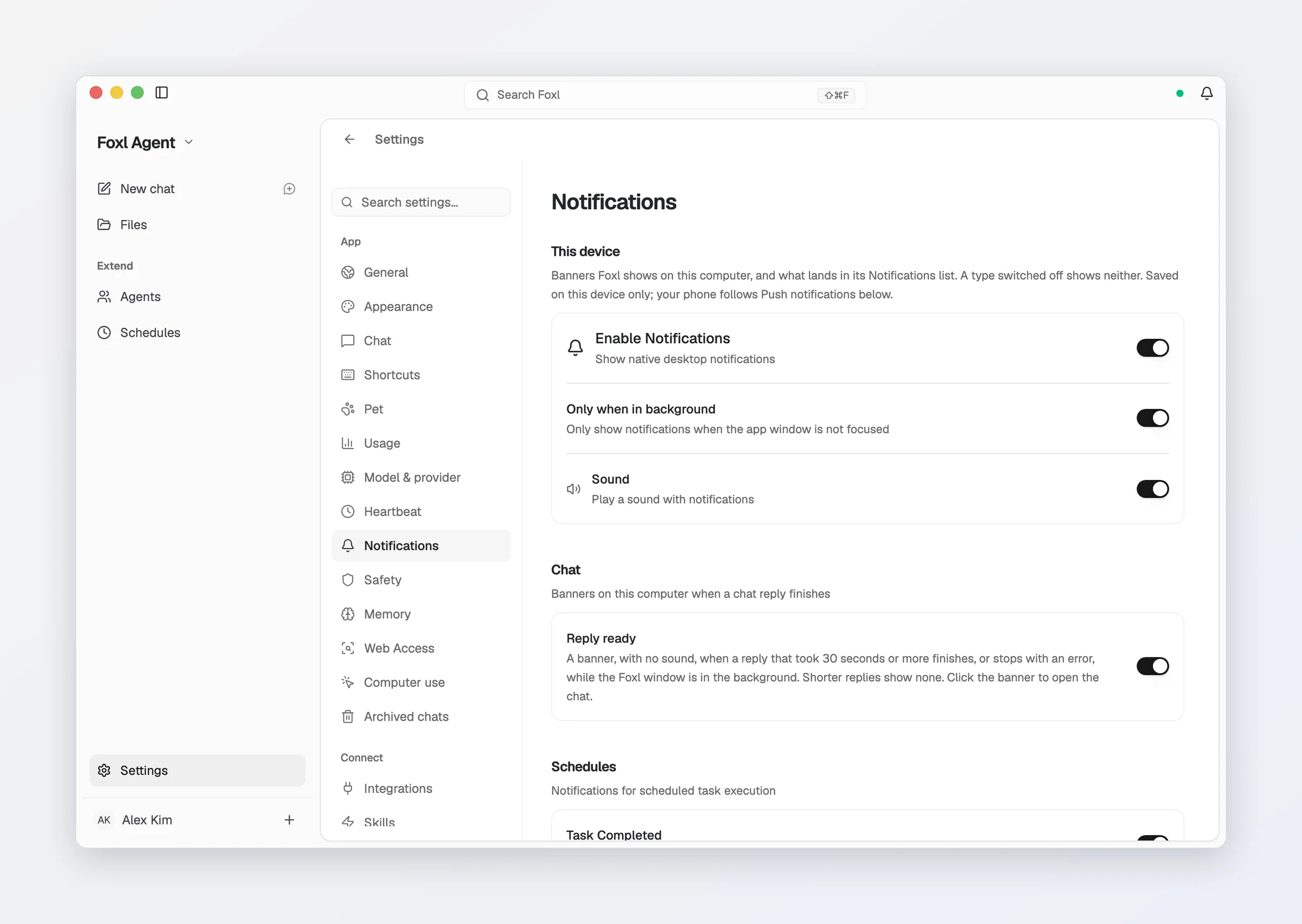Click the 'Connect' group label

(x=361, y=758)
